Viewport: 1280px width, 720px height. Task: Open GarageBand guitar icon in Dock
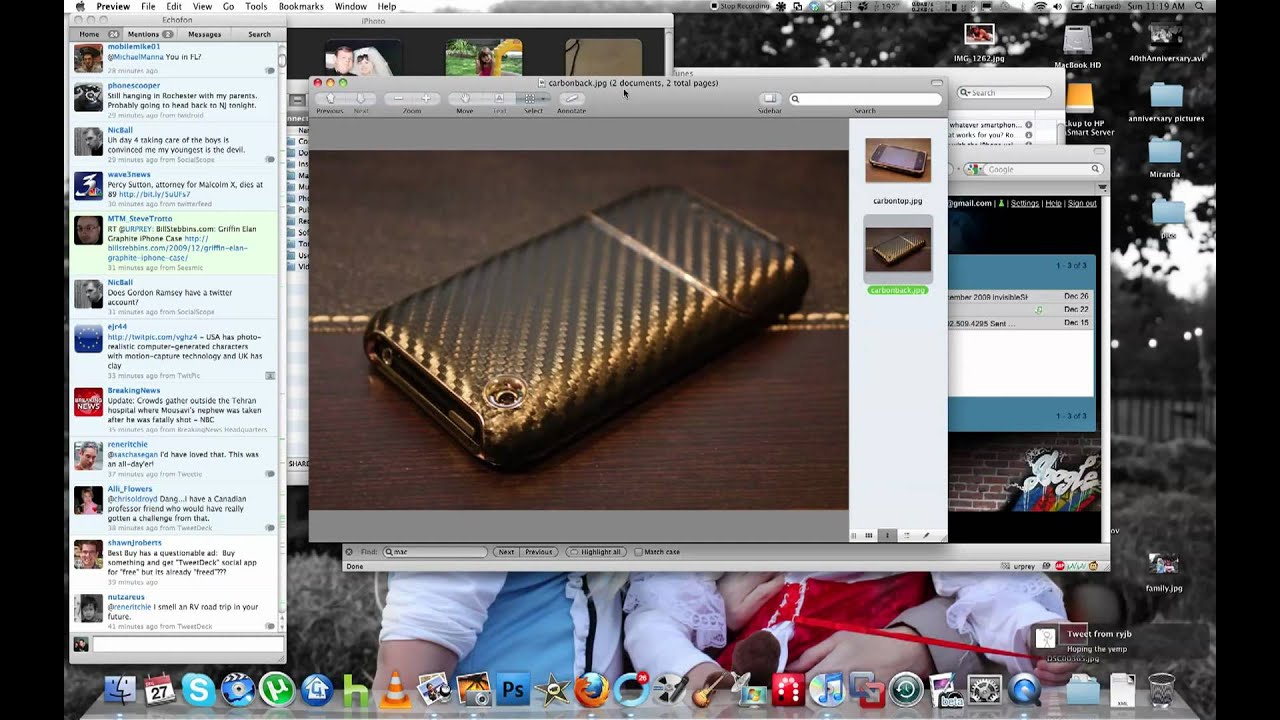pos(709,690)
